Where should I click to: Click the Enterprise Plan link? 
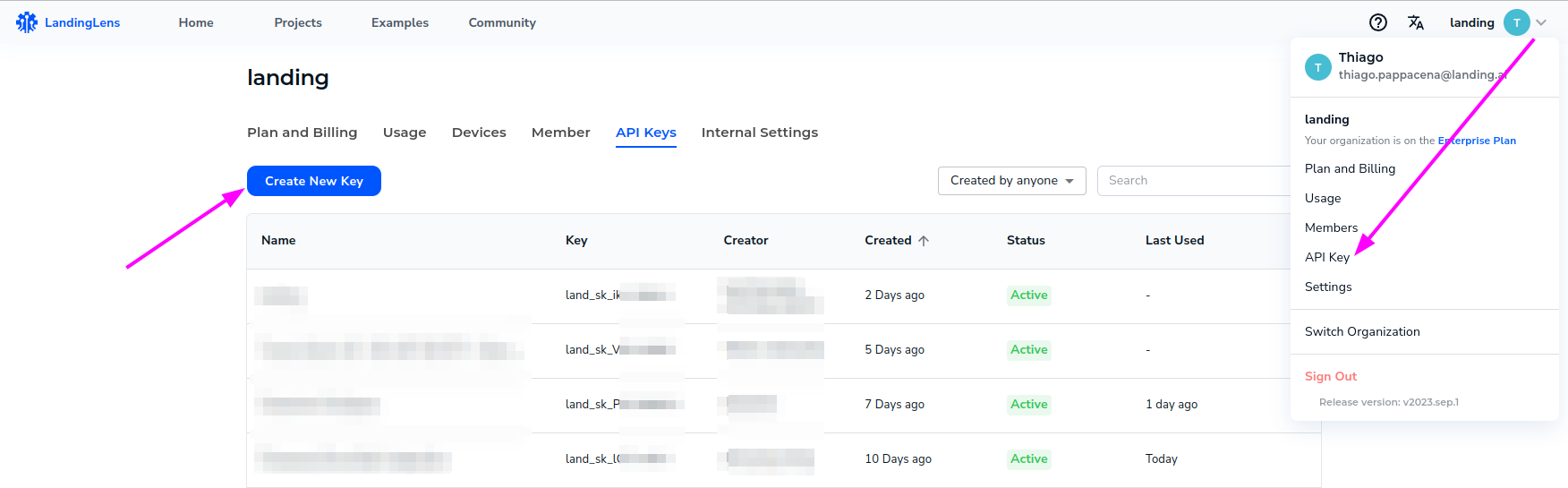1477,141
